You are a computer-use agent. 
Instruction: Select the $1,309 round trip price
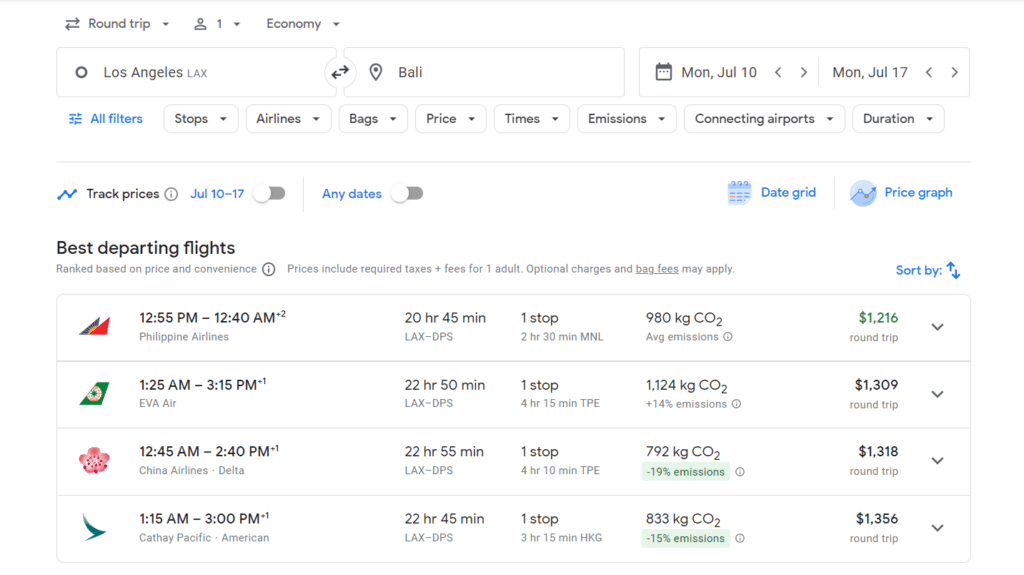[x=876, y=386]
